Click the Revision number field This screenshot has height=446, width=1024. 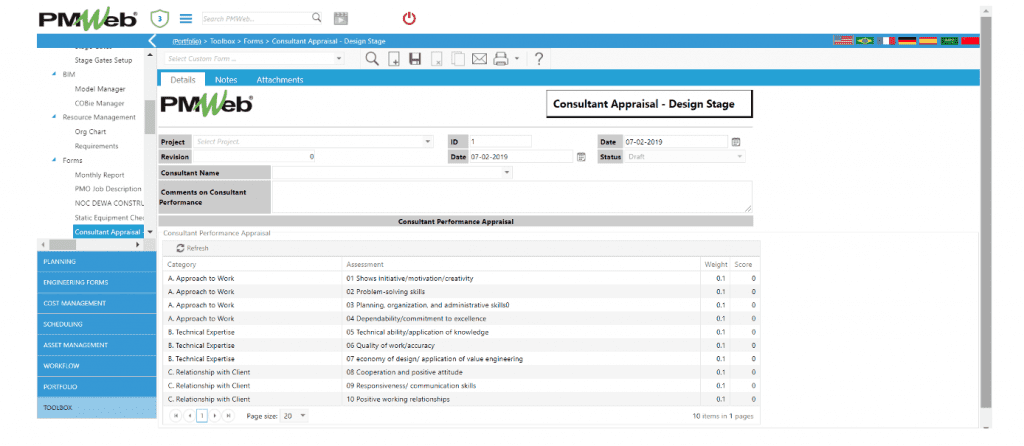(254, 157)
